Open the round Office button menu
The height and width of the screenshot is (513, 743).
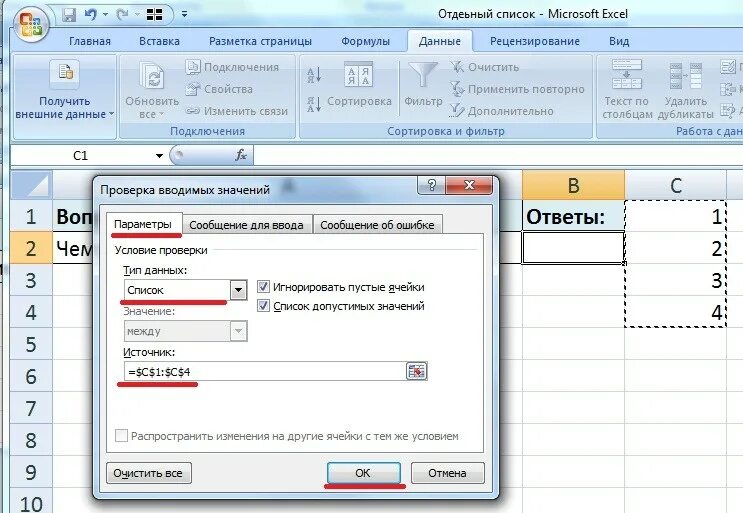31,25
